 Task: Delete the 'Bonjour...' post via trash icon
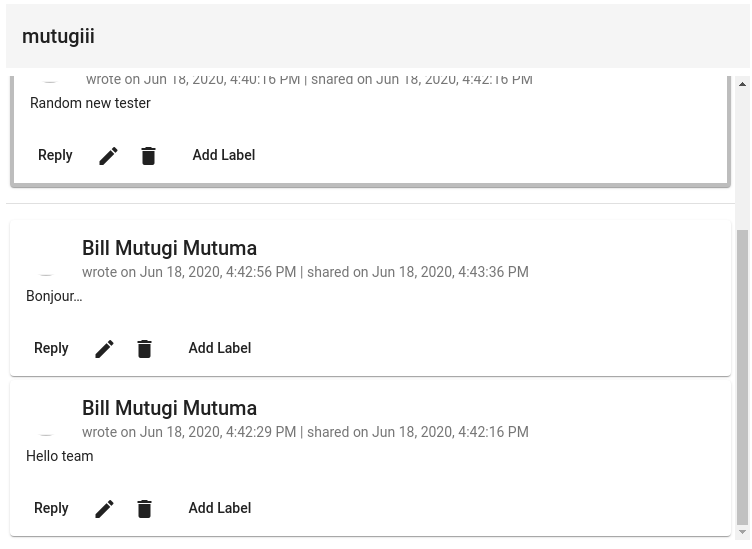tap(144, 349)
